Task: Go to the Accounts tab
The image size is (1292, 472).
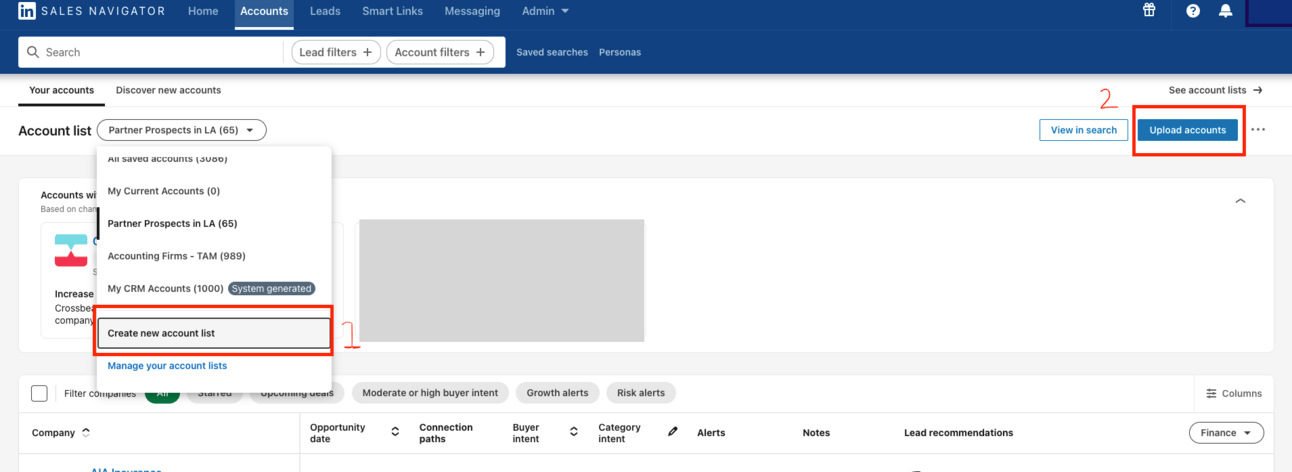Action: point(264,11)
